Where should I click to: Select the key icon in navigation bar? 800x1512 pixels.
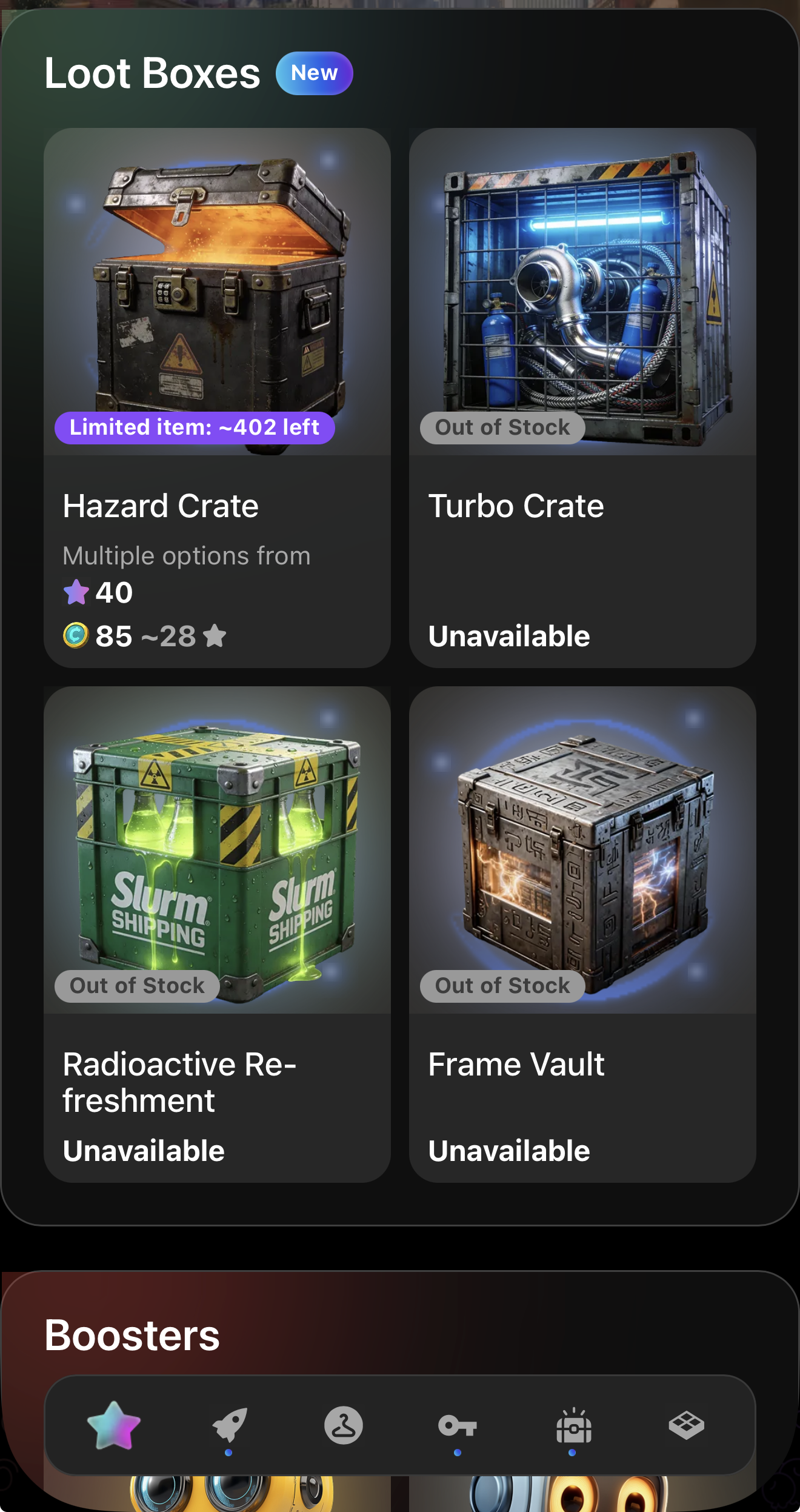(x=458, y=1425)
